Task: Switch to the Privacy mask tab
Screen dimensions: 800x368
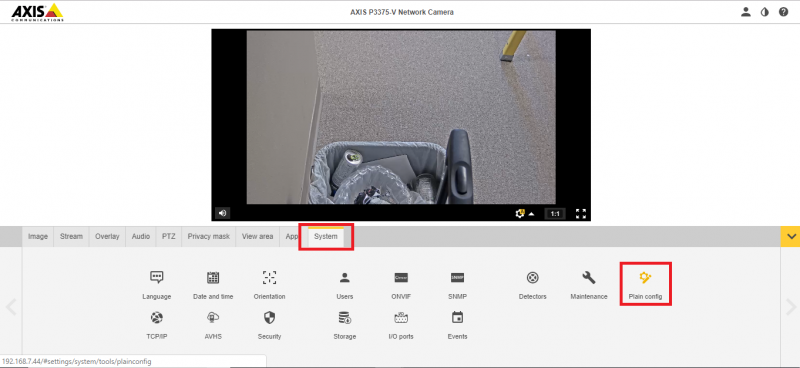Action: pos(208,237)
